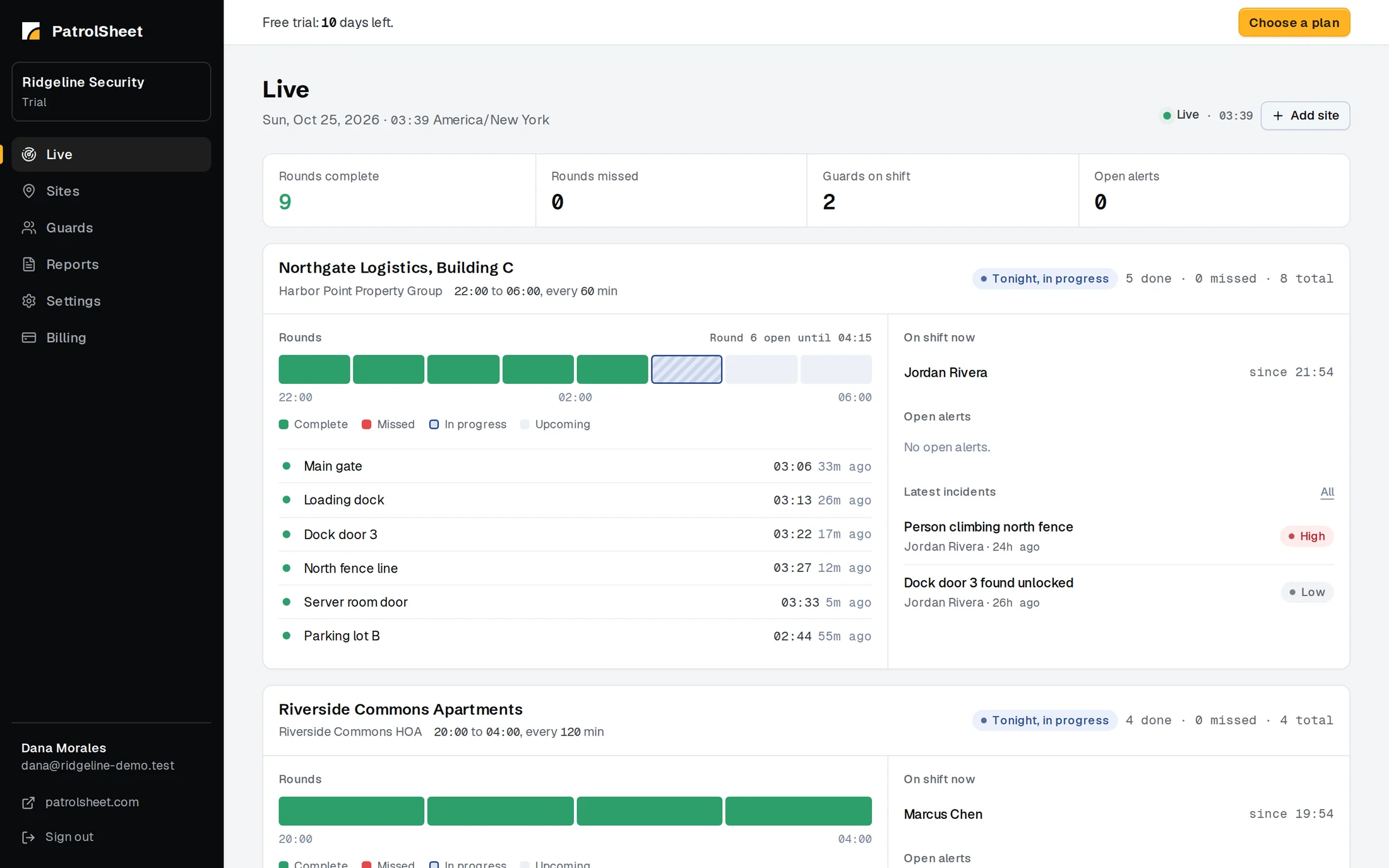Open Sites via the map pin icon
This screenshot has height=868, width=1389.
coord(29,191)
